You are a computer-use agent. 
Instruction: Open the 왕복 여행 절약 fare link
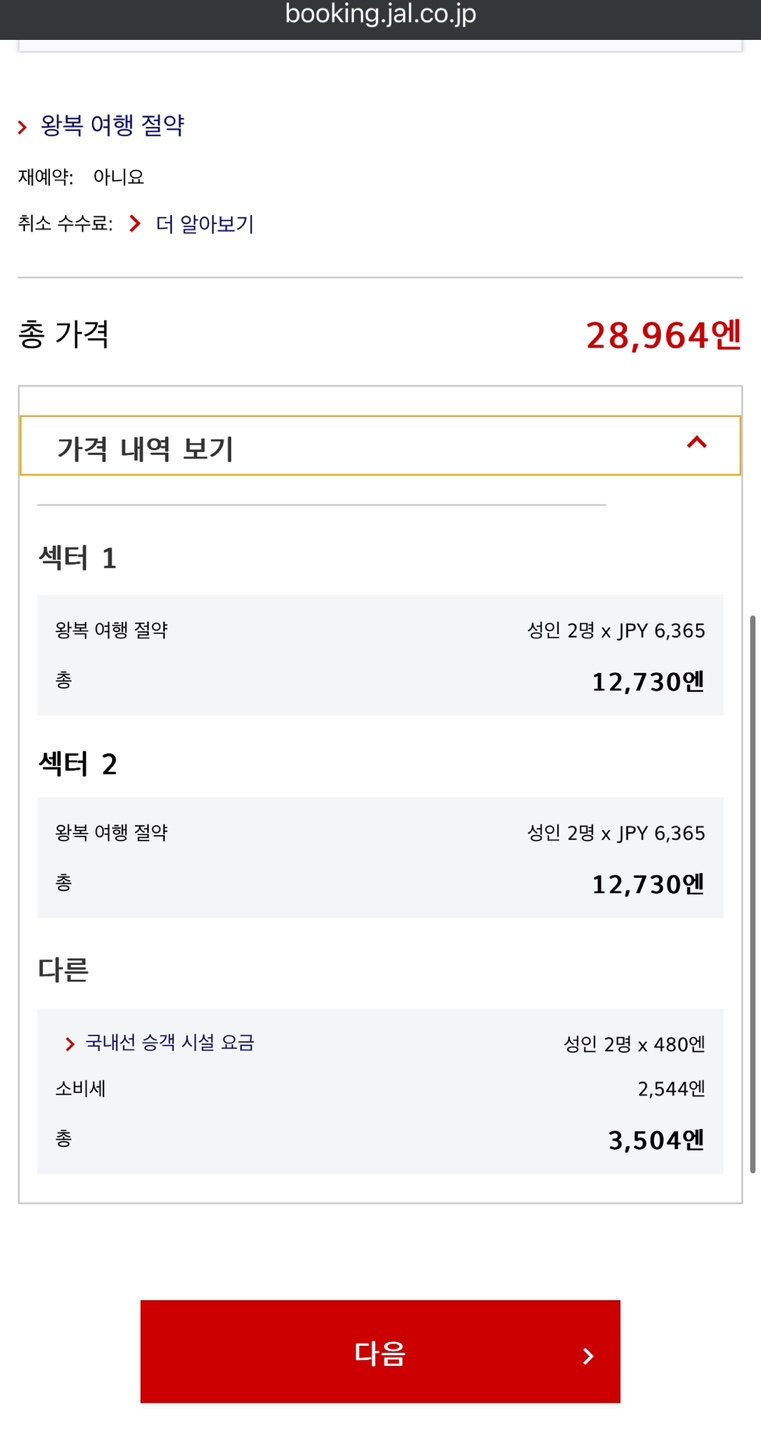point(112,126)
